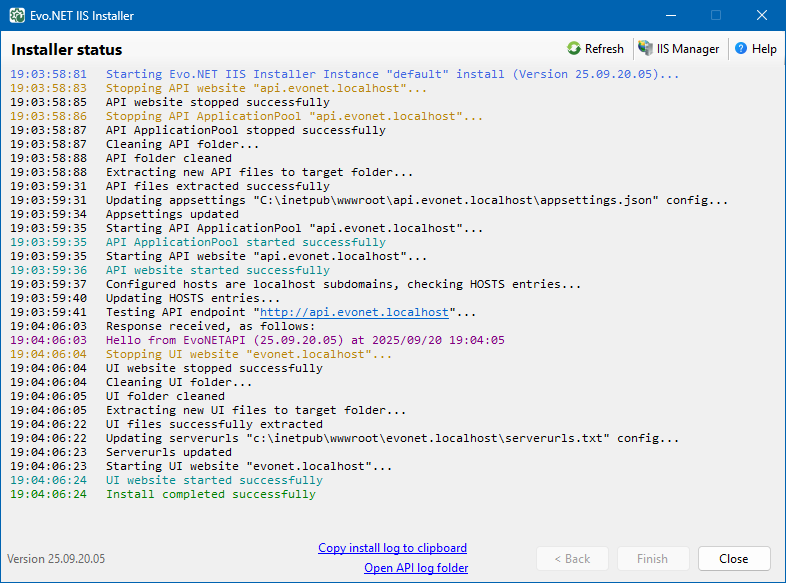
Task: Copy install log to clipboard
Action: click(392, 548)
